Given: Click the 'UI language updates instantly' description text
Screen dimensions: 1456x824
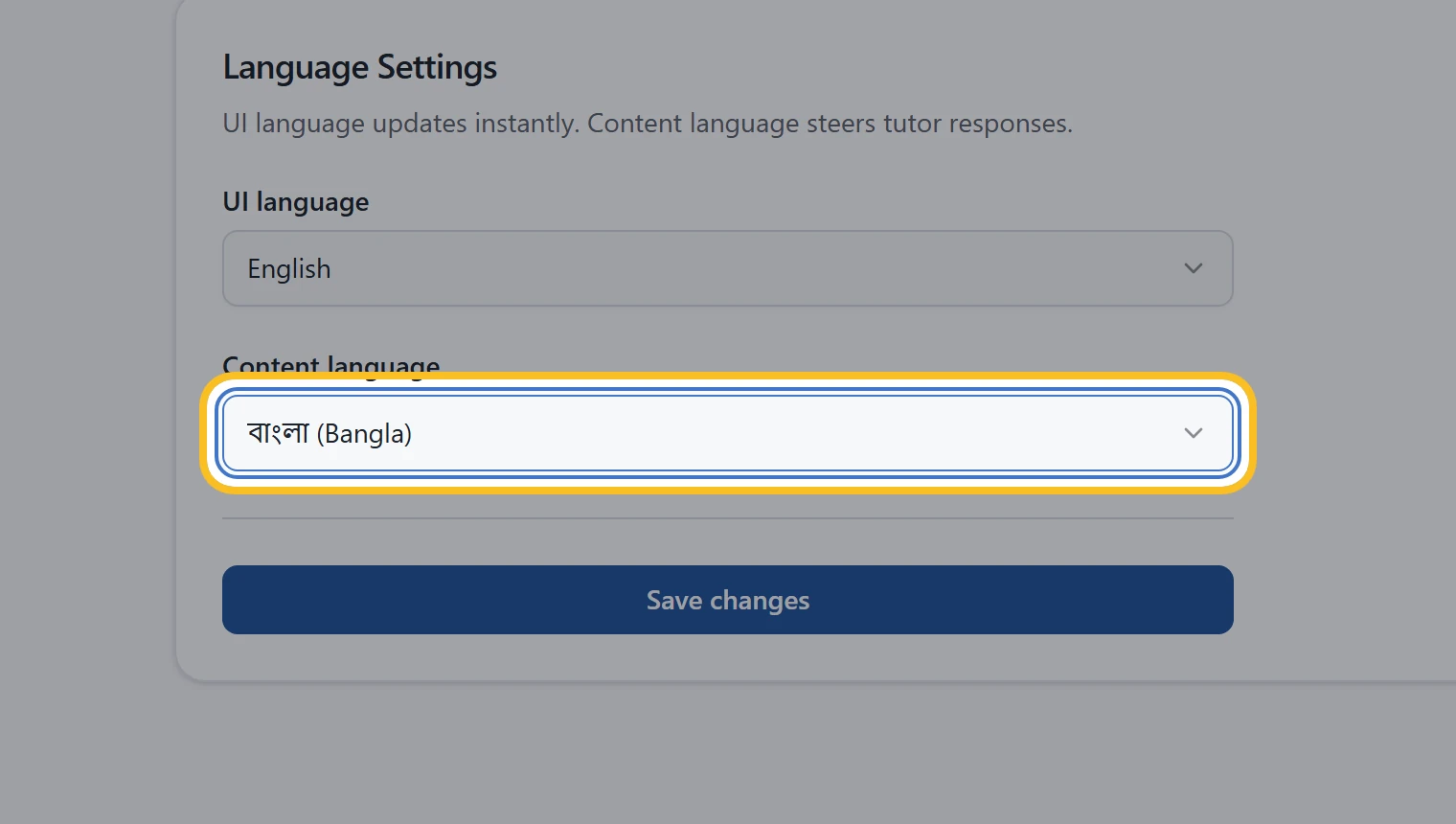Looking at the screenshot, I should pyautogui.click(x=648, y=124).
